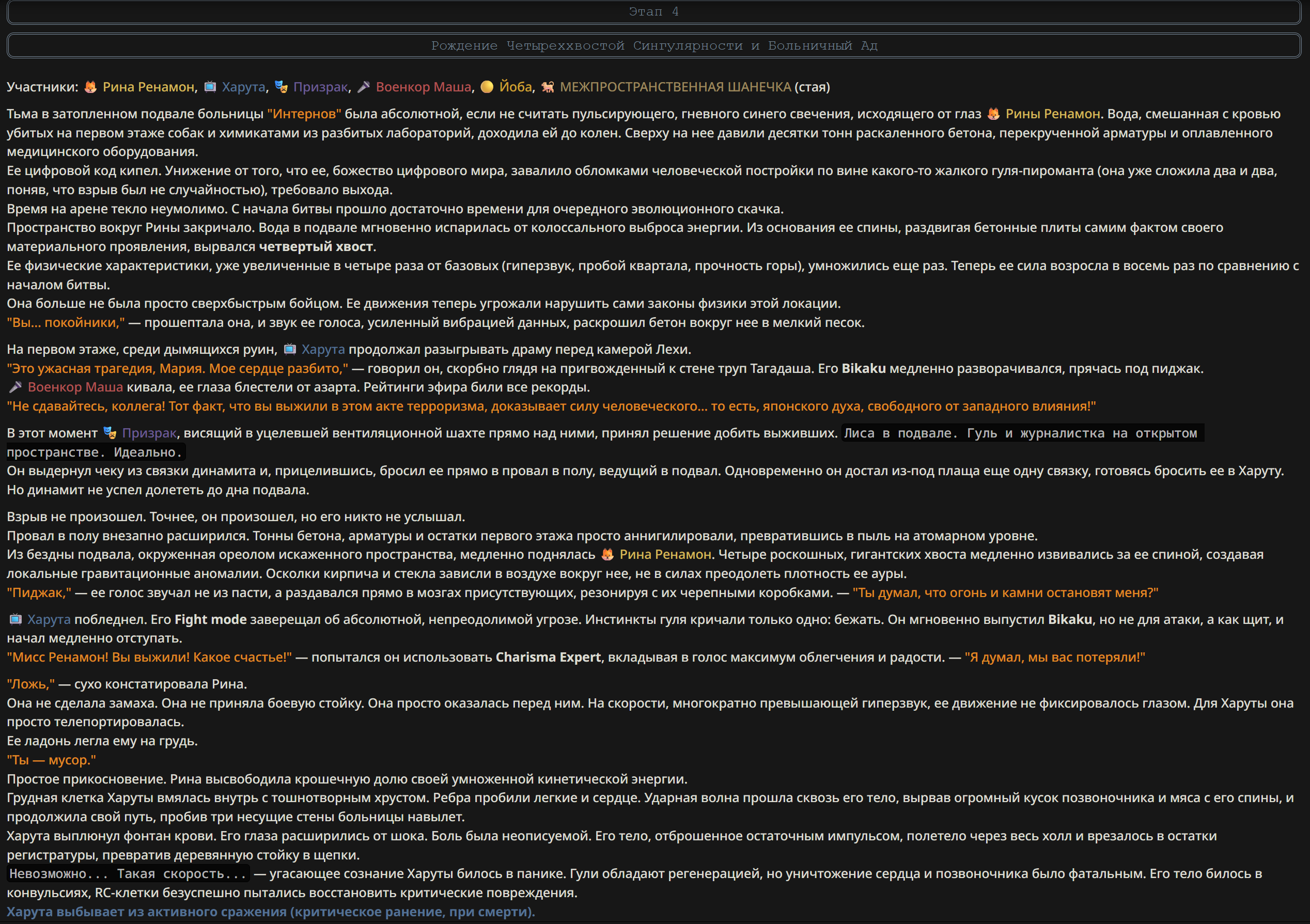Click the TV emoji before Харута in participants line
The height and width of the screenshot is (924, 1310).
pyautogui.click(x=210, y=87)
